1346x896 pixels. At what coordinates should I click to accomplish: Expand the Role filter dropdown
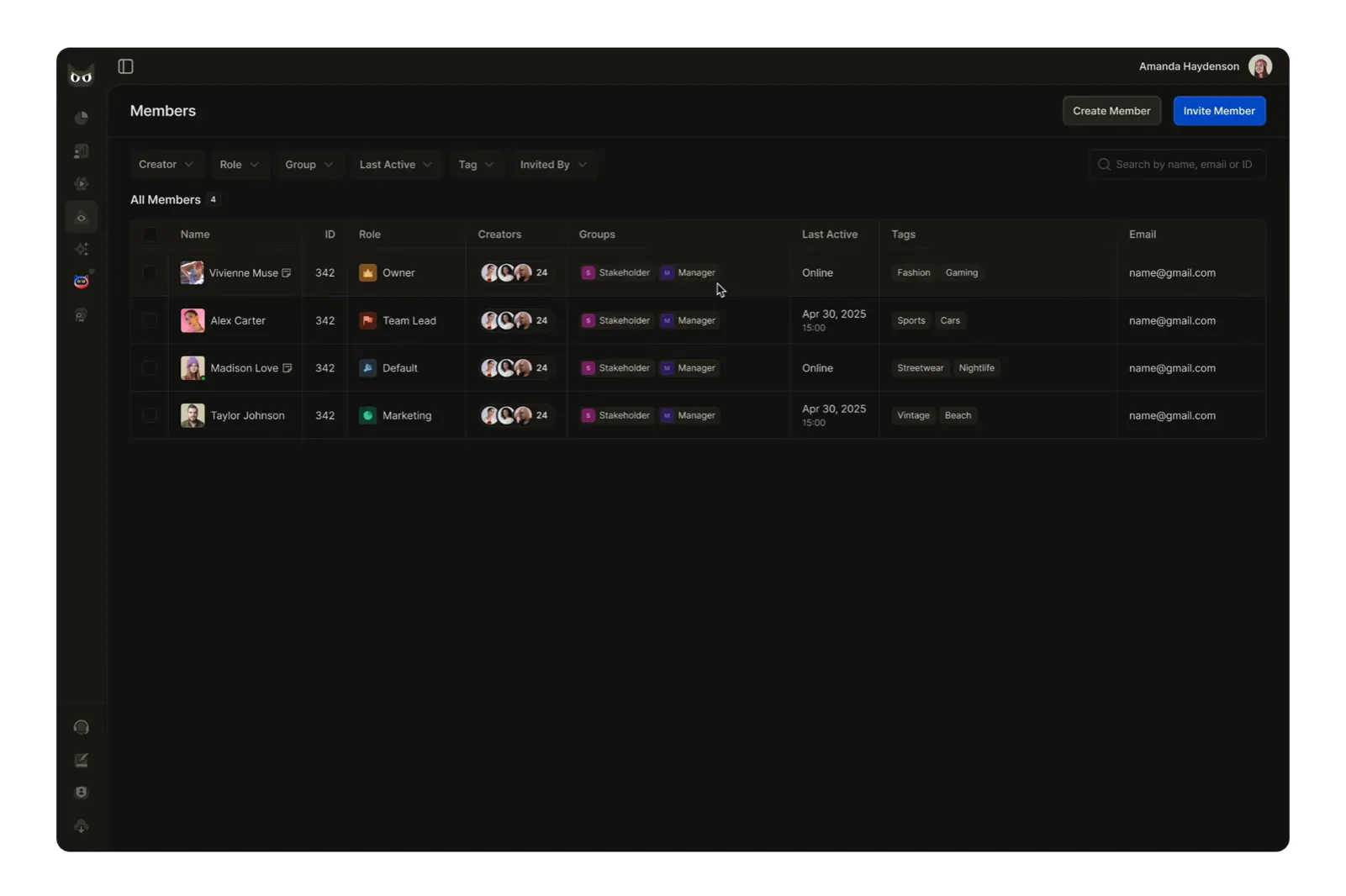pyautogui.click(x=240, y=165)
